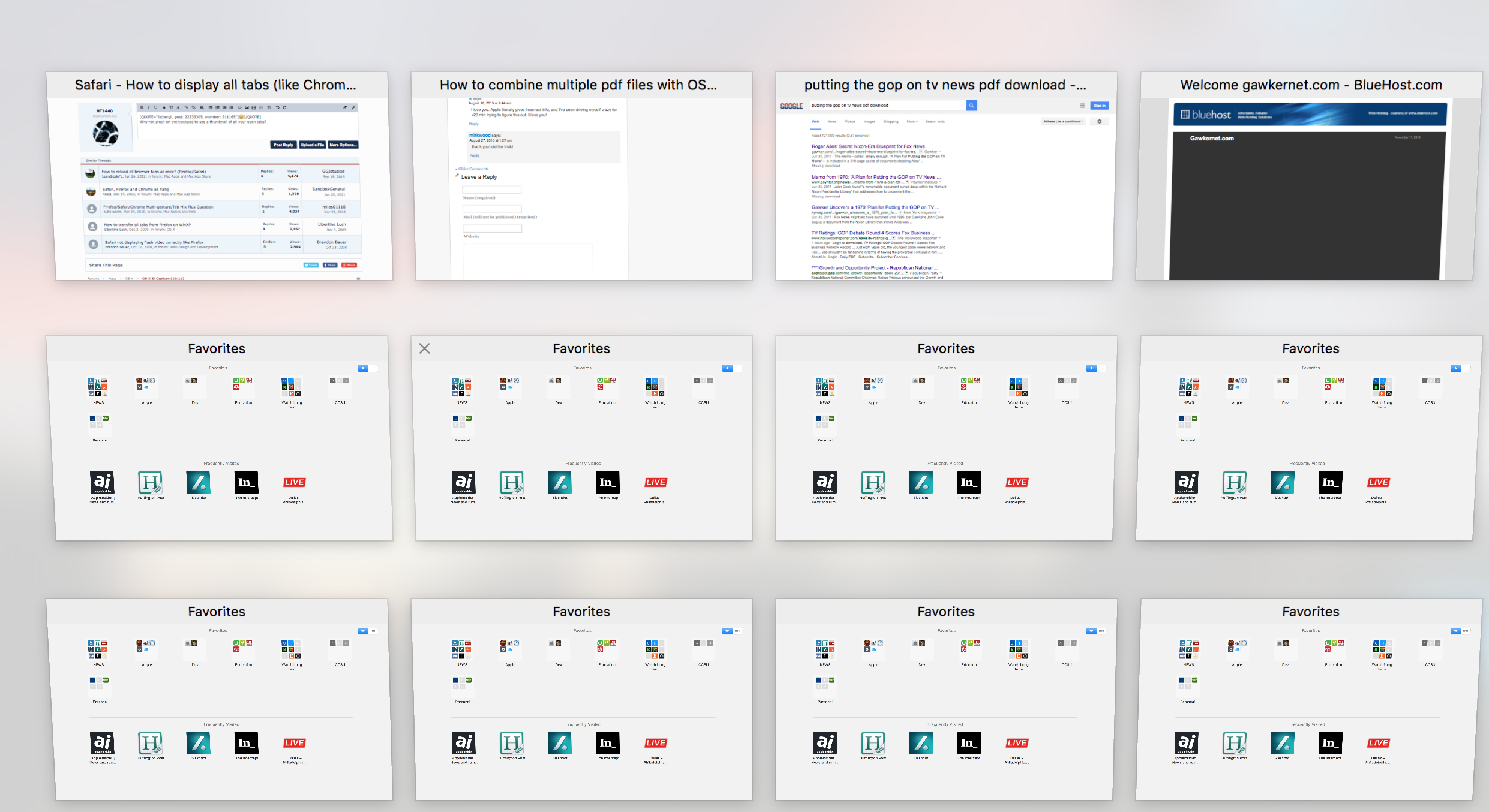Open the 'Welcome gawkernet.com - BlueHost.com' tab

1311,85
